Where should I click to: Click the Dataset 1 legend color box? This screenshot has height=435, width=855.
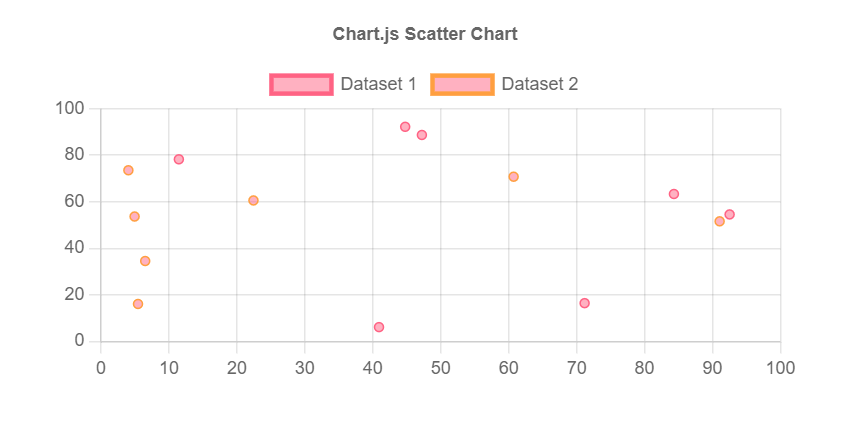pos(301,84)
